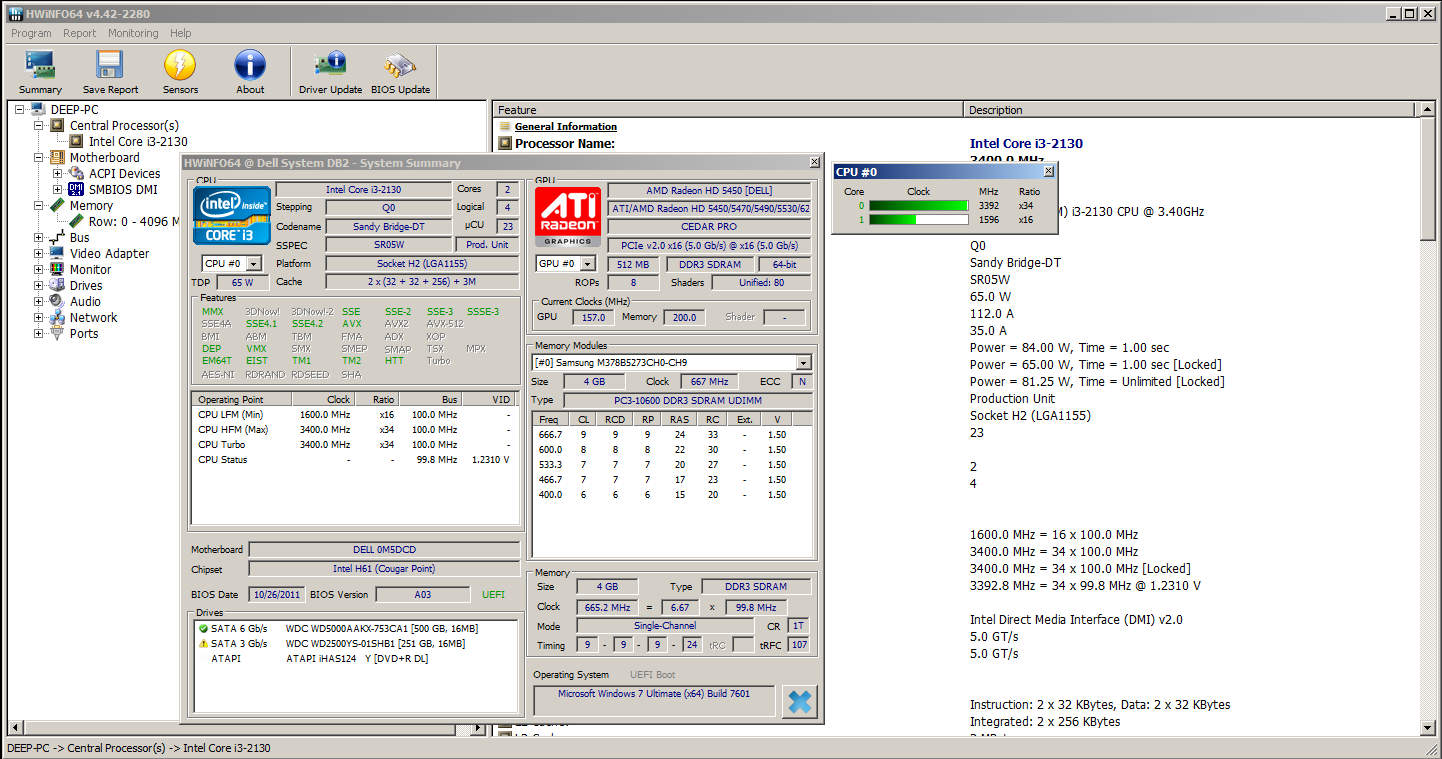The height and width of the screenshot is (759, 1442).
Task: Click the Core 1 clock progress bar
Action: pos(919,219)
